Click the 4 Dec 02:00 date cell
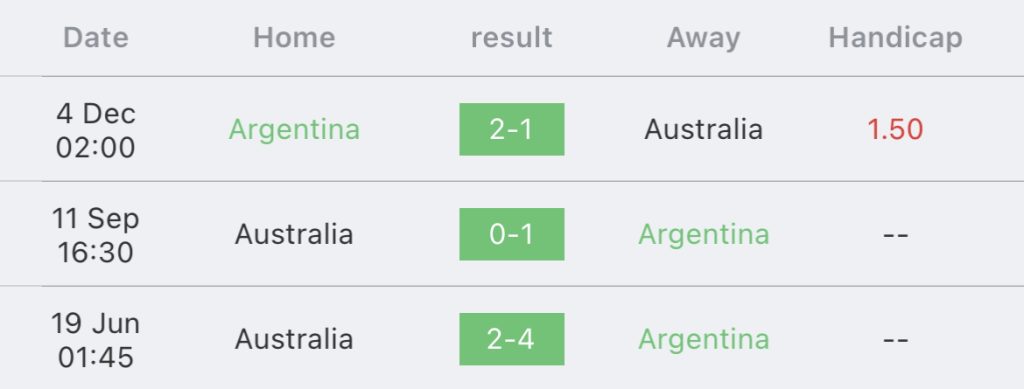Image resolution: width=1024 pixels, height=389 pixels. coord(96,130)
